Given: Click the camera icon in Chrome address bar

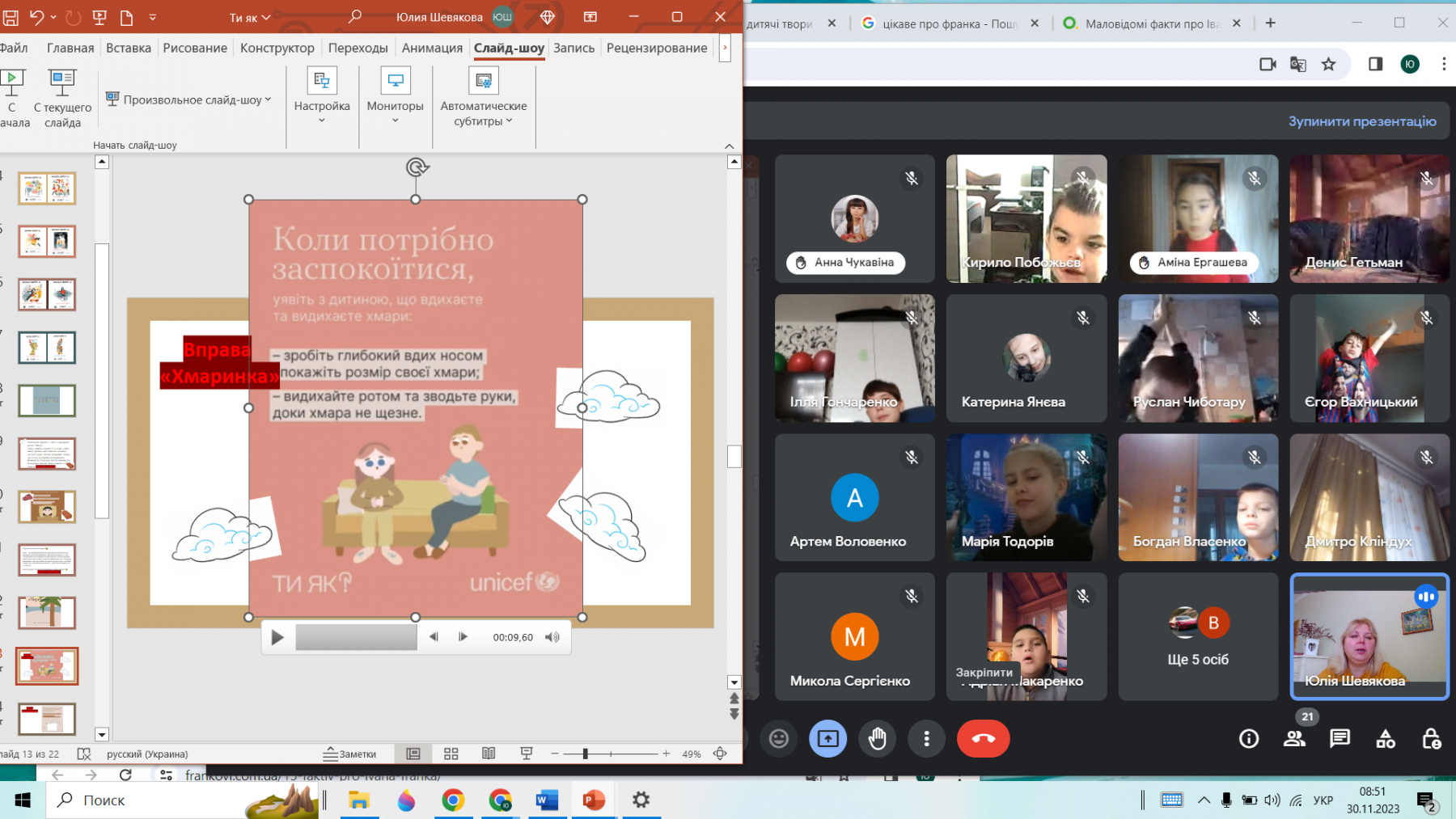Looking at the screenshot, I should click(1268, 64).
